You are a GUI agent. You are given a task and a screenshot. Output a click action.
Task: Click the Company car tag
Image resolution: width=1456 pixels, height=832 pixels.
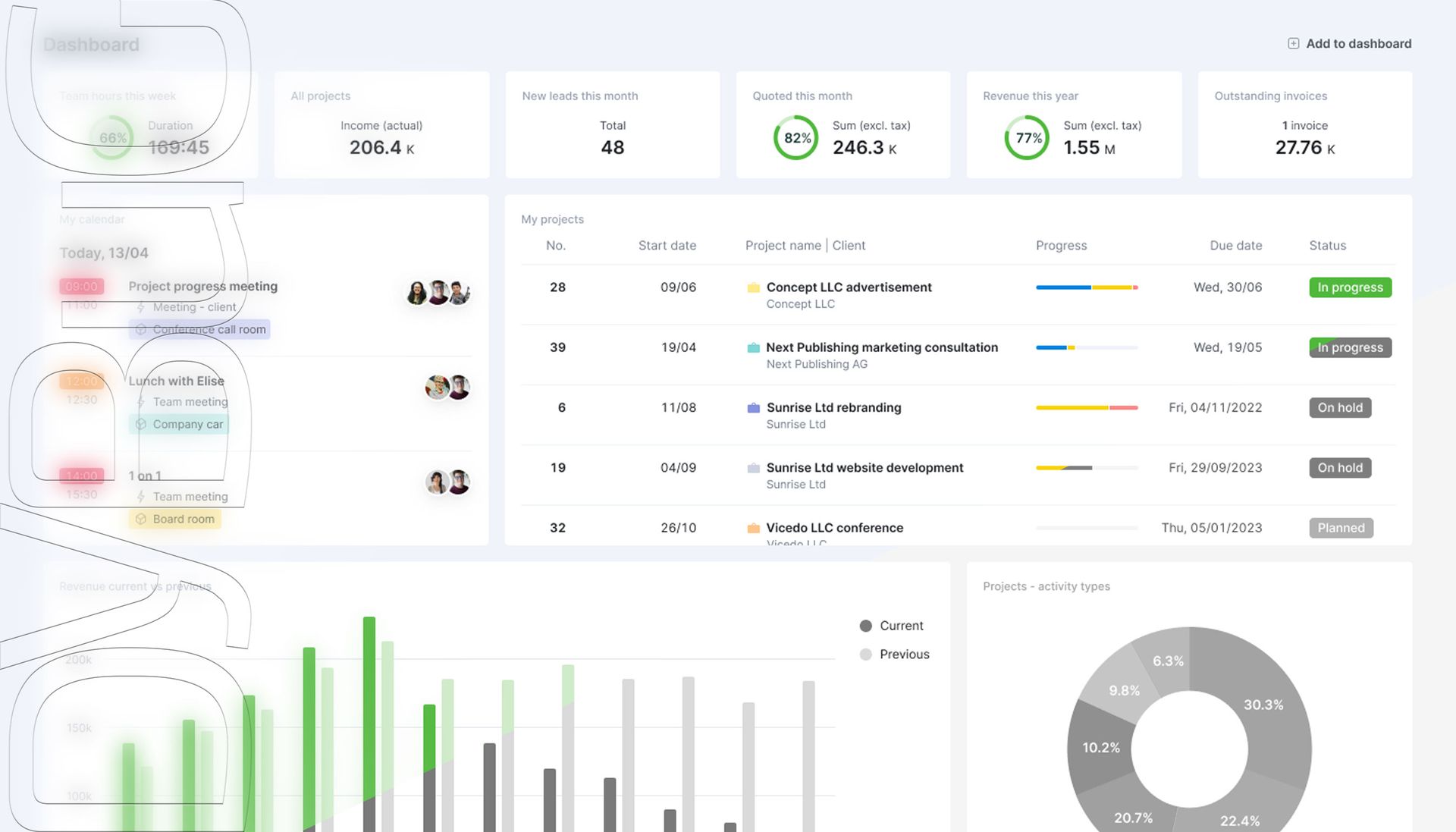(179, 425)
